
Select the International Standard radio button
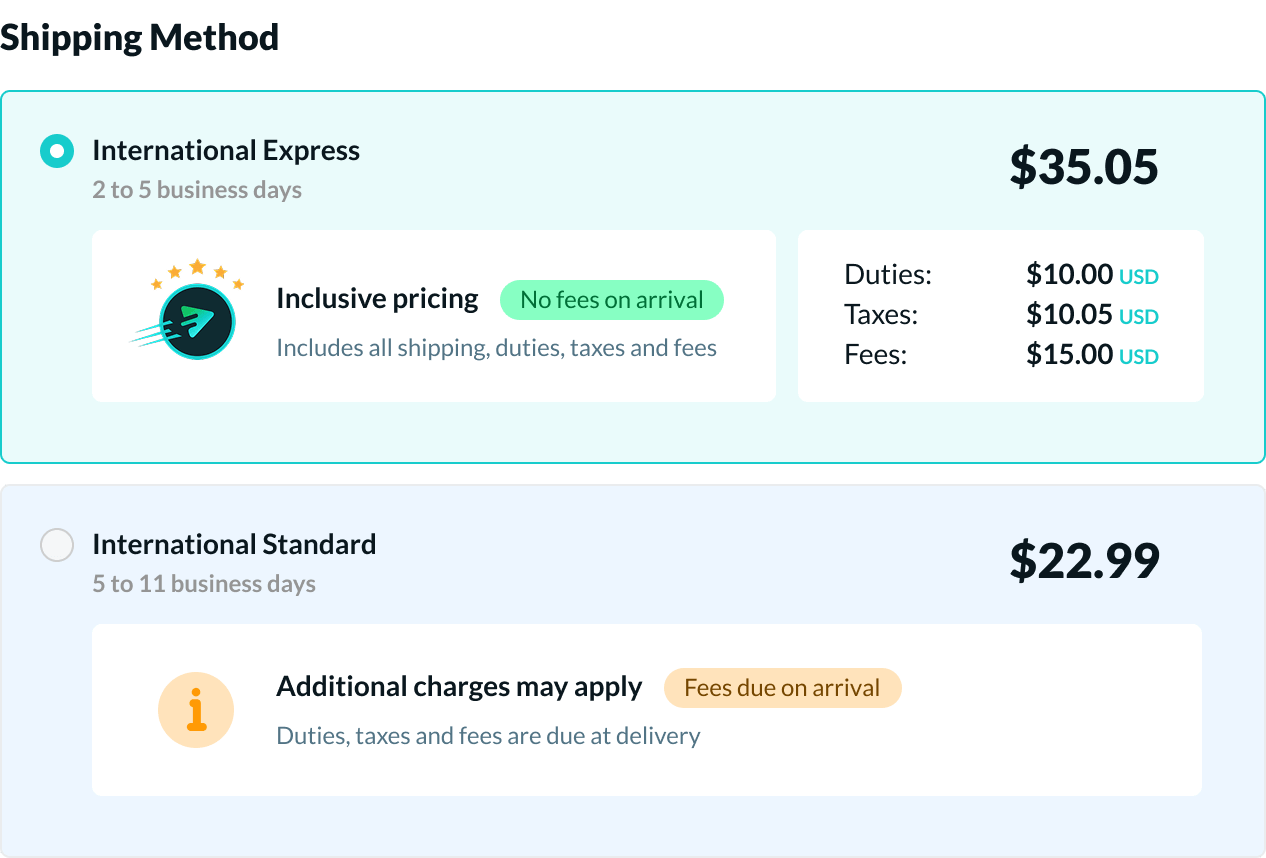(x=57, y=545)
